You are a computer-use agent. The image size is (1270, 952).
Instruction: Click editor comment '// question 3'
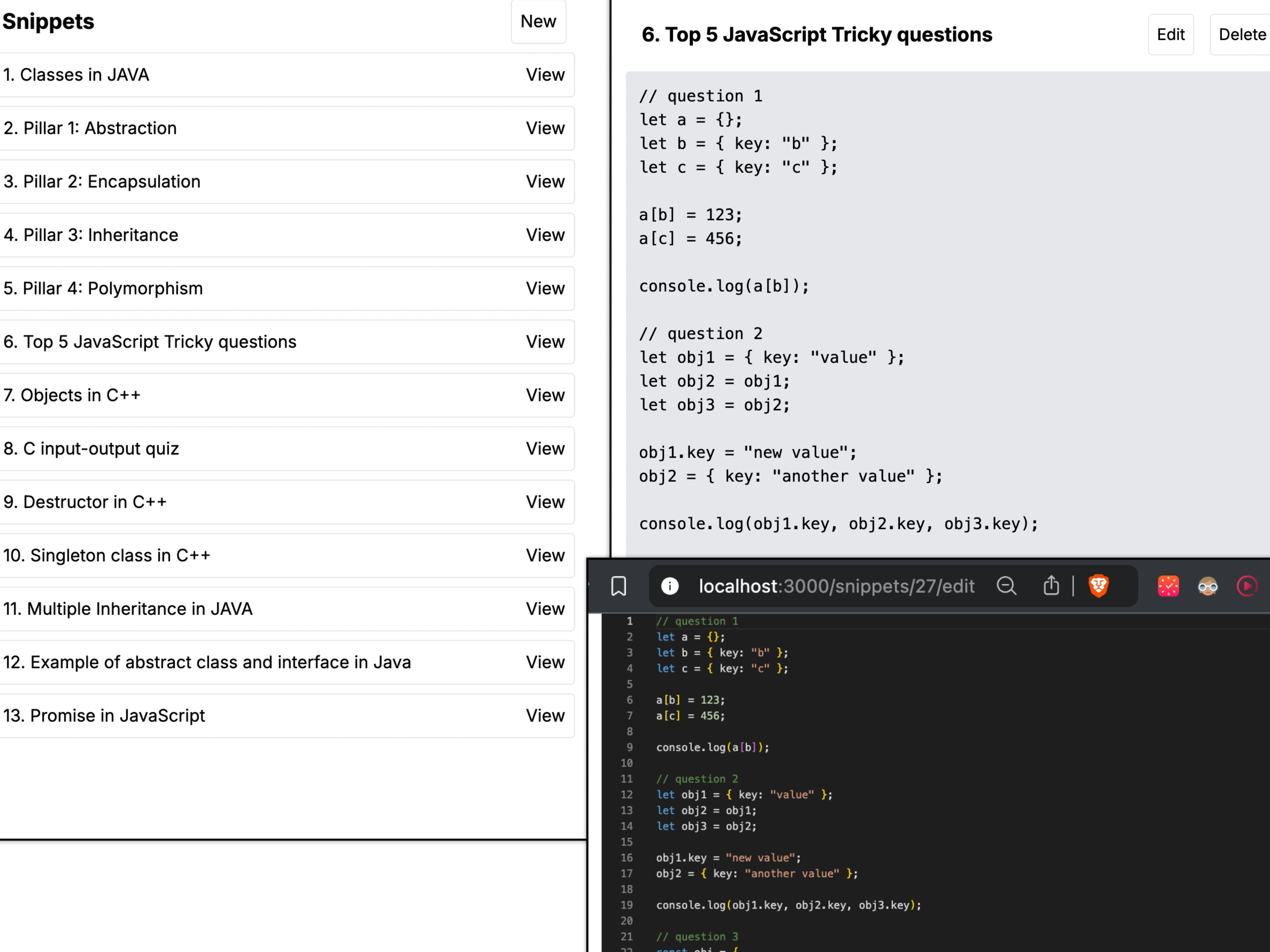click(x=697, y=936)
